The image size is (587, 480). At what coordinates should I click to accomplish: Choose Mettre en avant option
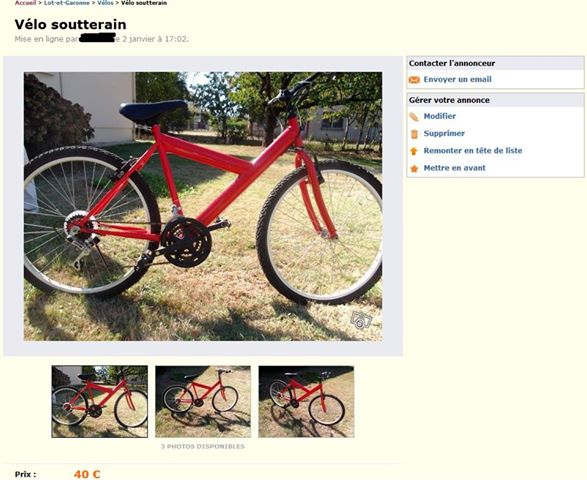click(x=454, y=168)
